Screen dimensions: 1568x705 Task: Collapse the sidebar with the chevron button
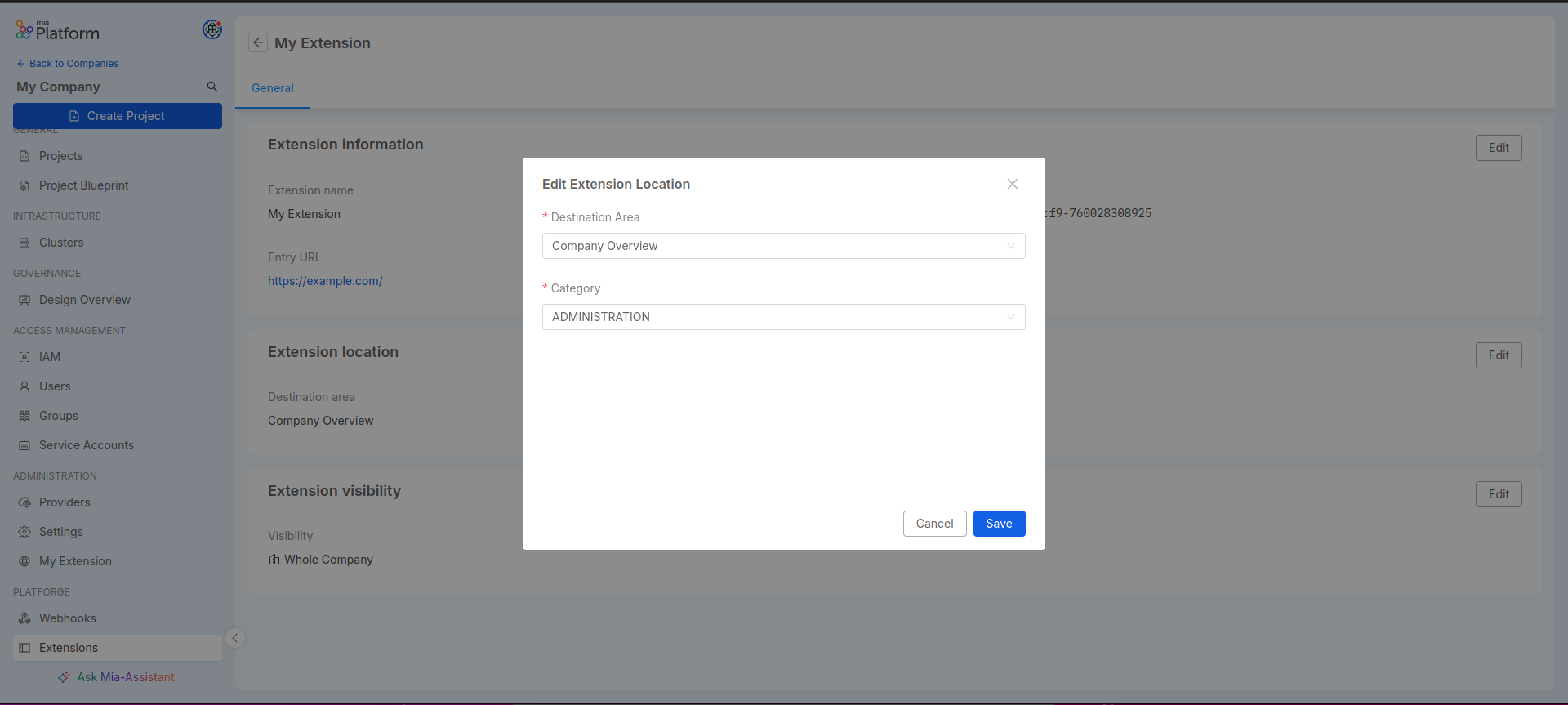tap(234, 638)
